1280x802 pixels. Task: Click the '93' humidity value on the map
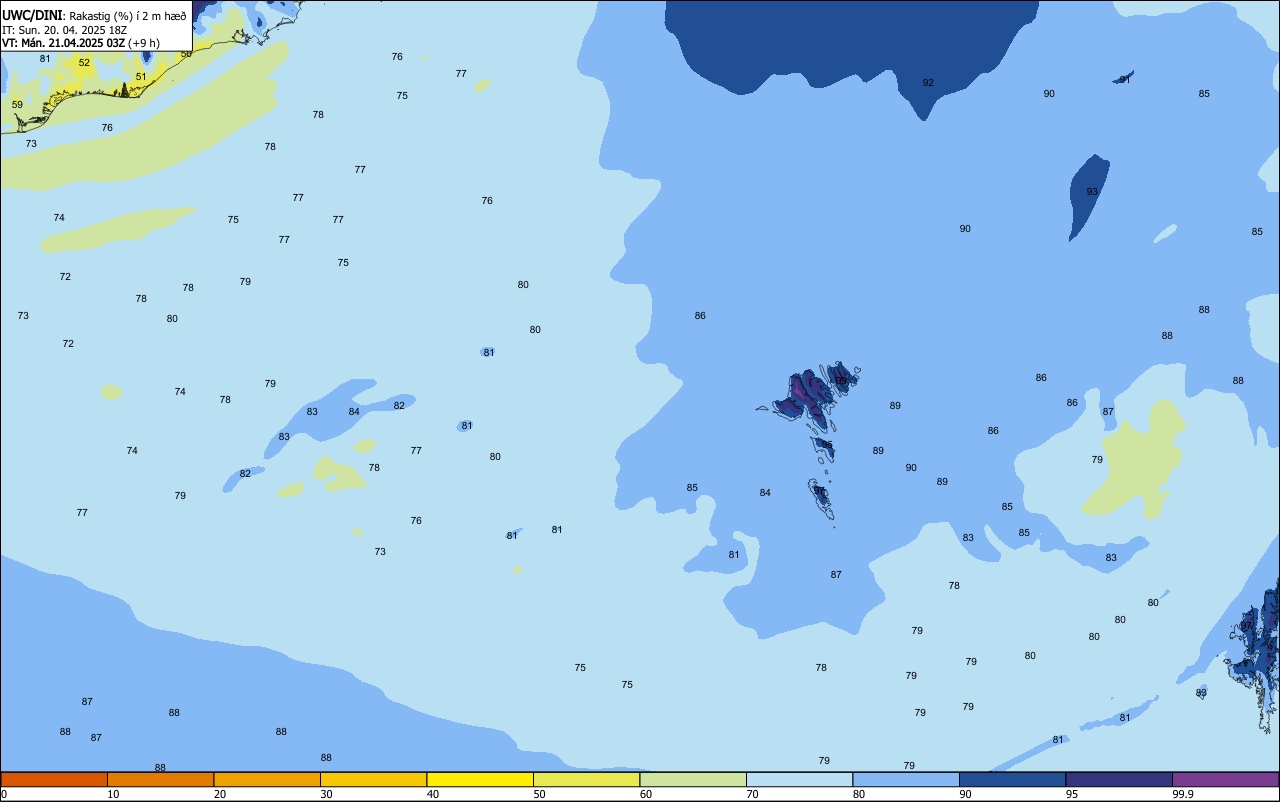point(1092,192)
